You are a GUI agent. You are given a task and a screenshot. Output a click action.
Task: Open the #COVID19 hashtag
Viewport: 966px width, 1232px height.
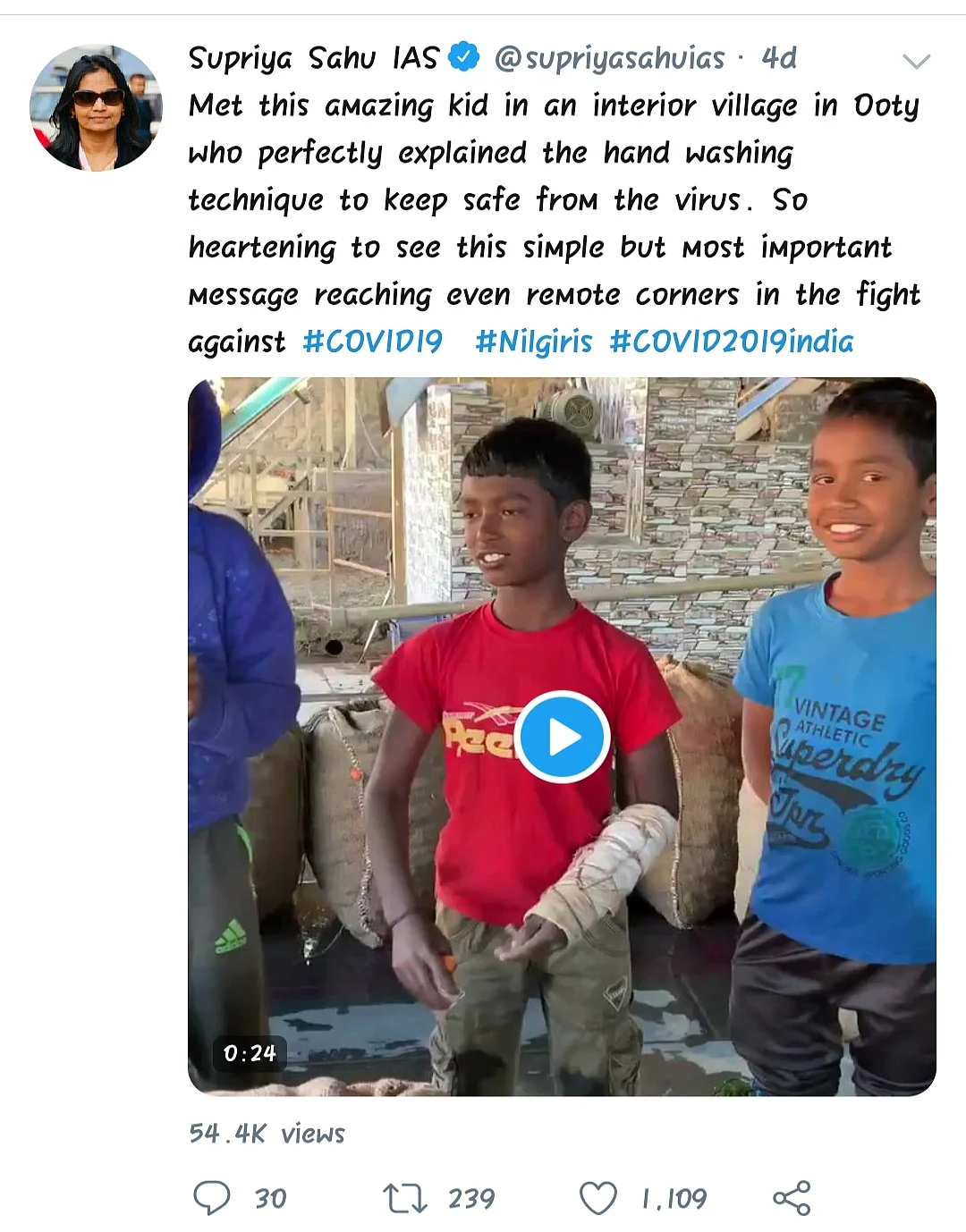point(373,342)
